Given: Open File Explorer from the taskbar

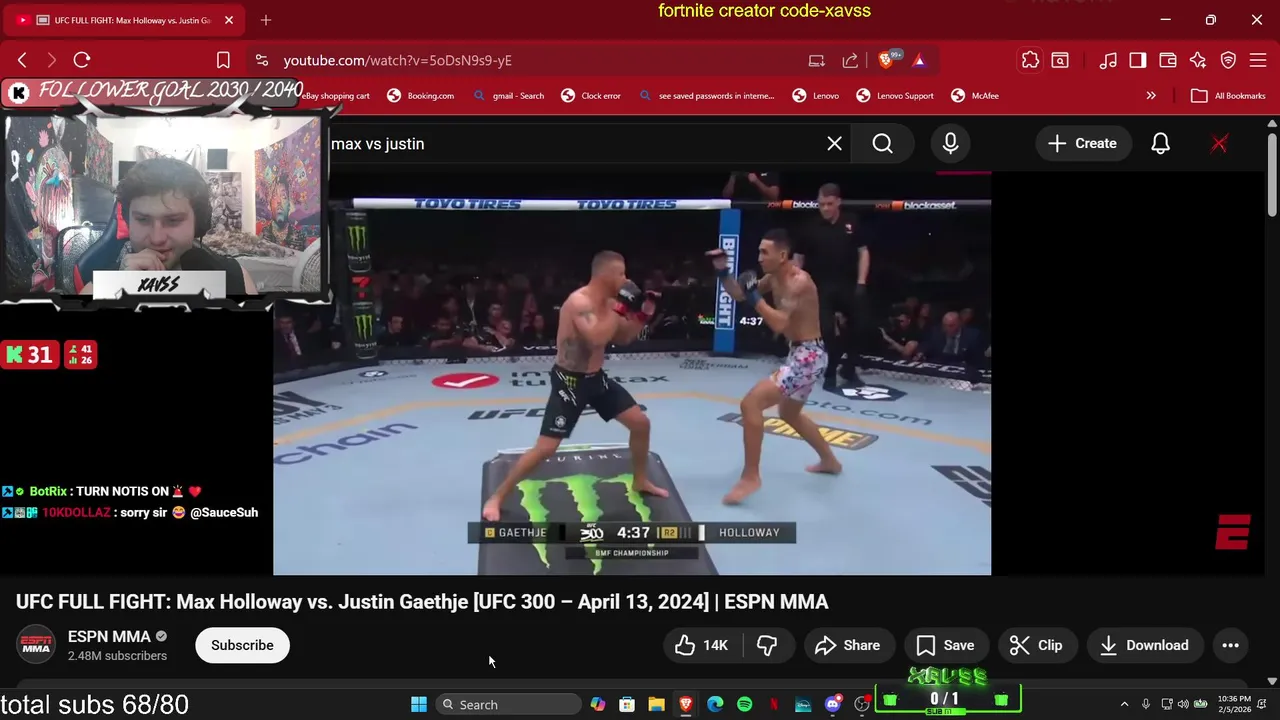Looking at the screenshot, I should [656, 704].
